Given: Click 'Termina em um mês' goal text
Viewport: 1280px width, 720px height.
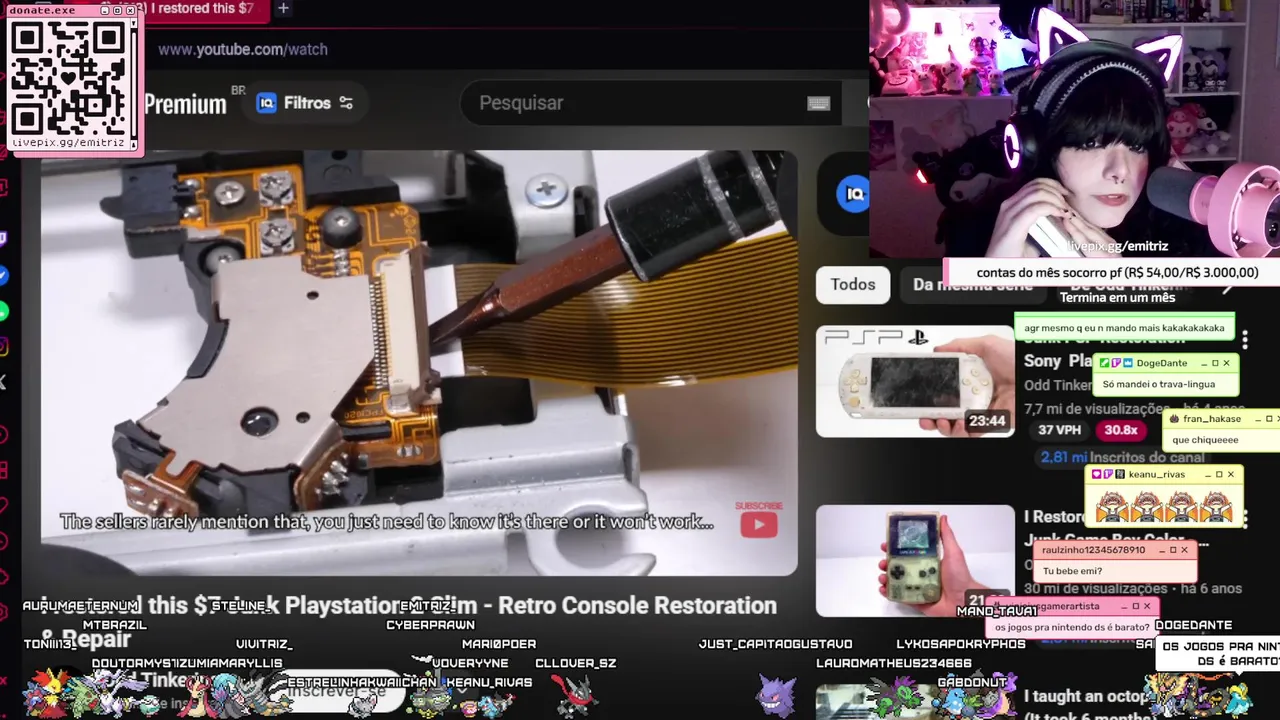Looking at the screenshot, I should tap(1117, 297).
